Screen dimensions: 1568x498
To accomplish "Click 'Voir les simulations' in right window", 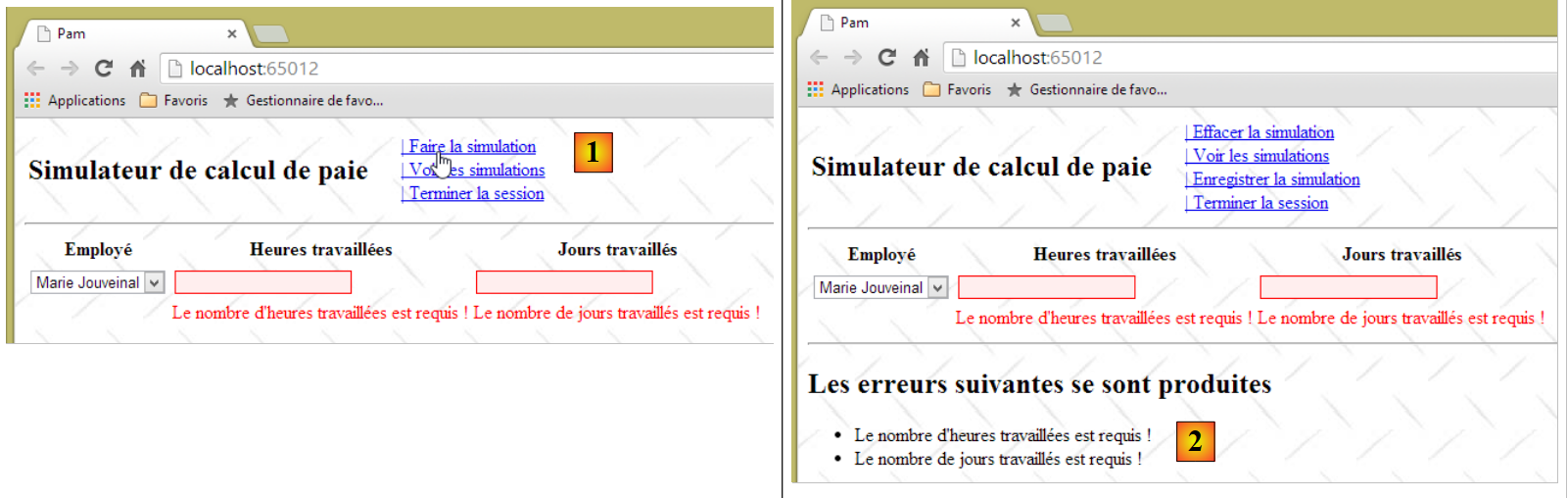I will pos(1260,156).
